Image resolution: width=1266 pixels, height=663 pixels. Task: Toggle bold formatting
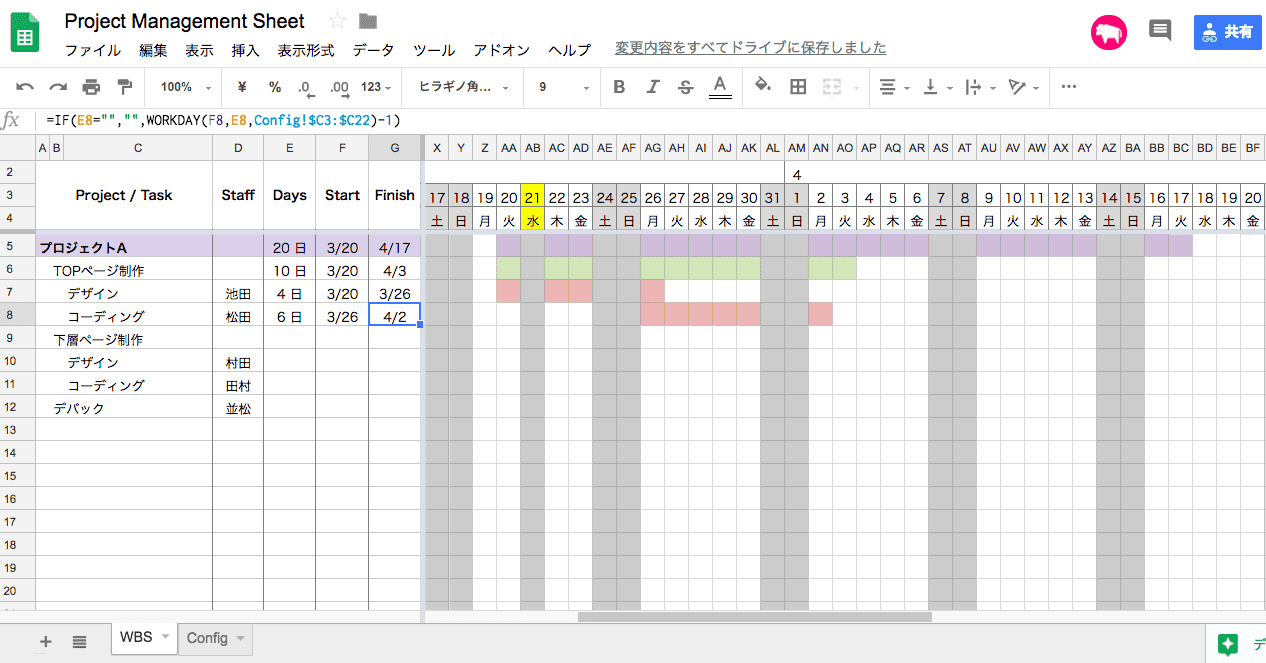(x=619, y=87)
